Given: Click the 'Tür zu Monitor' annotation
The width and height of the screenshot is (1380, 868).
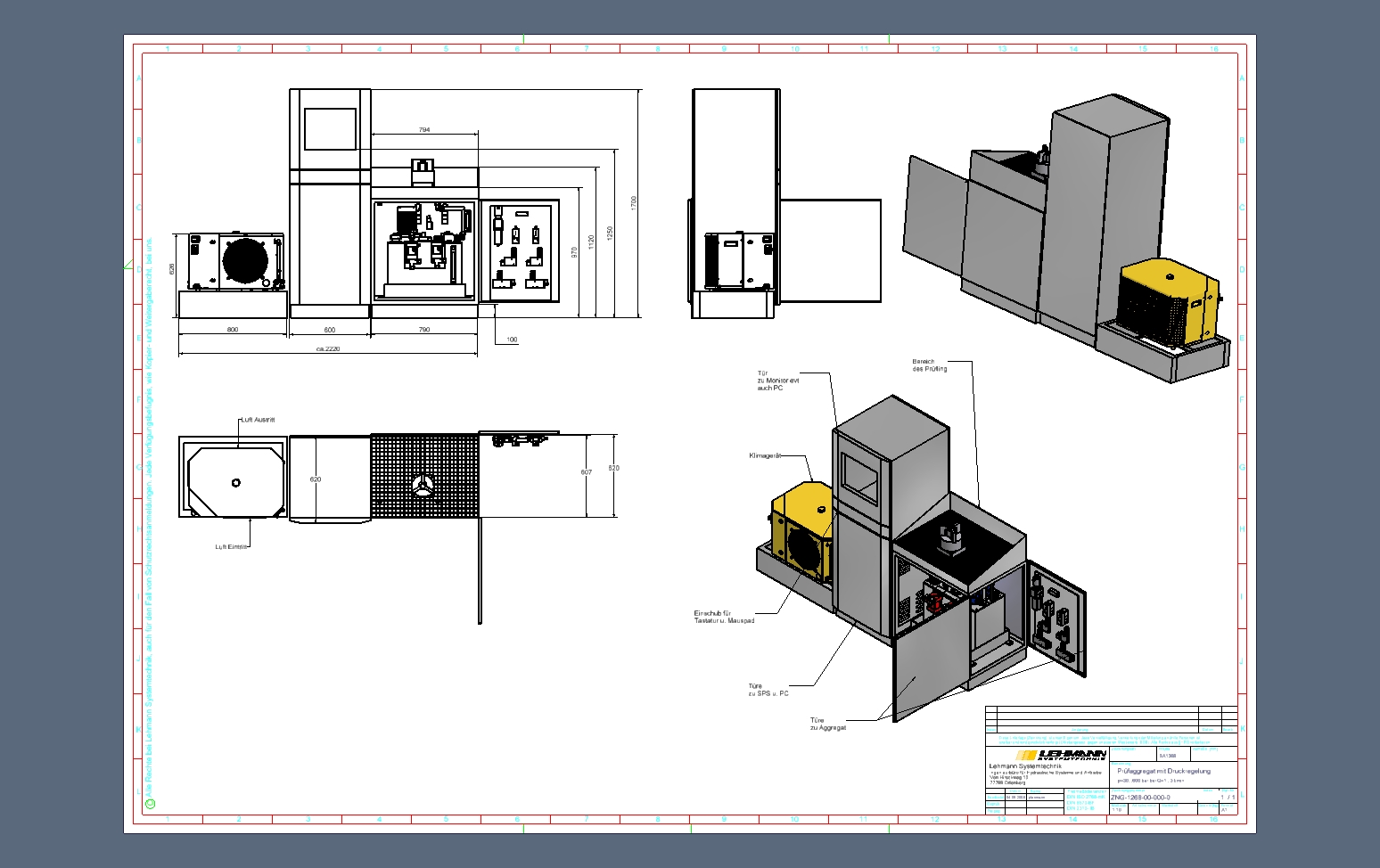Looking at the screenshot, I should 778,381.
